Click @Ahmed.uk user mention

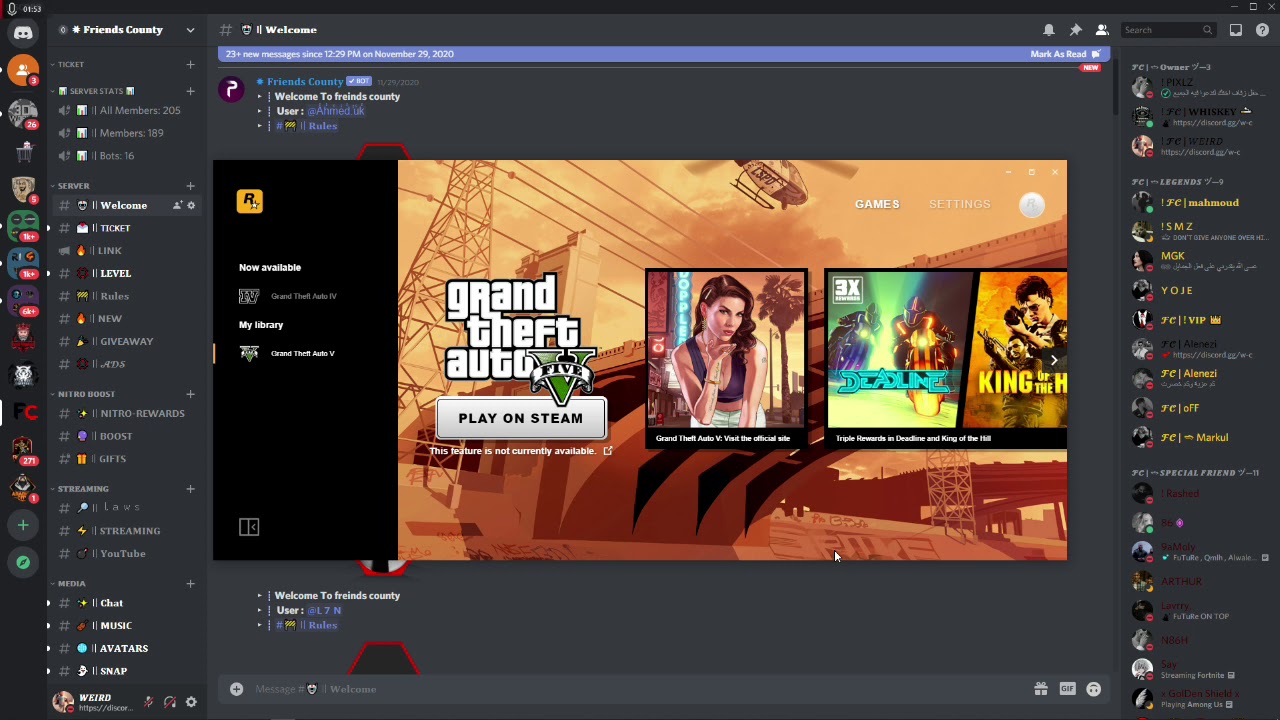(x=336, y=111)
